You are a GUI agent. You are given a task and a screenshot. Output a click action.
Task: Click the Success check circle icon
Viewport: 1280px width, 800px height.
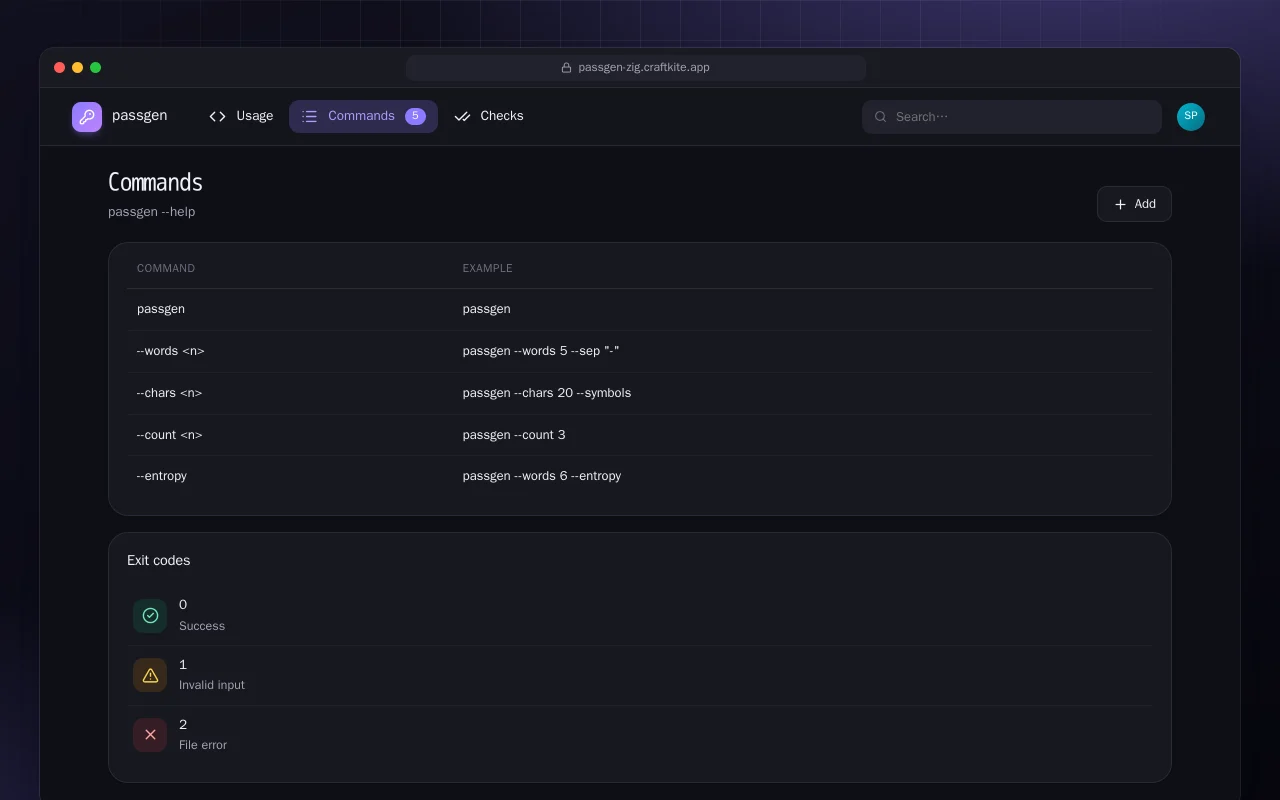coord(150,616)
